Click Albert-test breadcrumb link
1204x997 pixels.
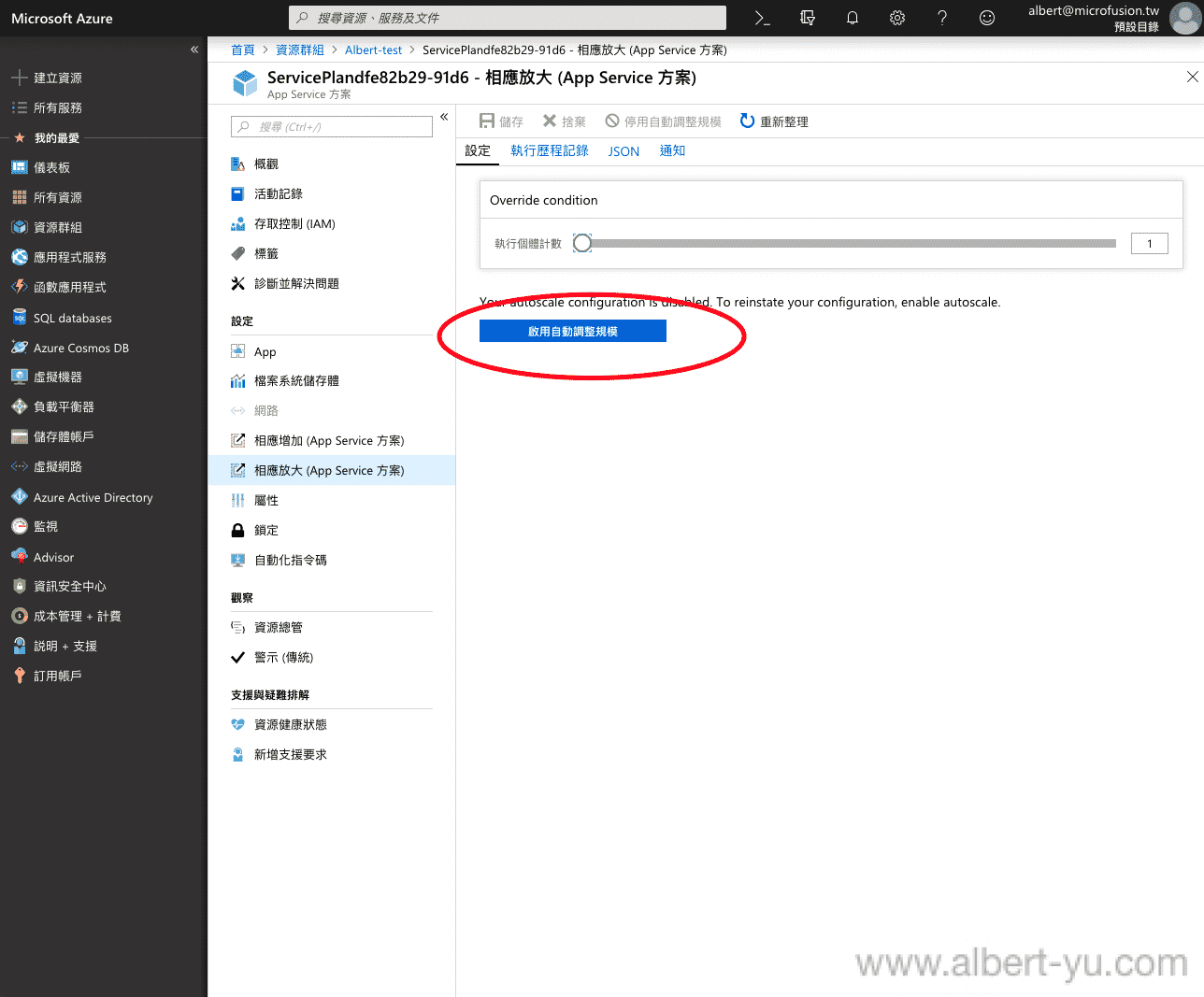373,50
